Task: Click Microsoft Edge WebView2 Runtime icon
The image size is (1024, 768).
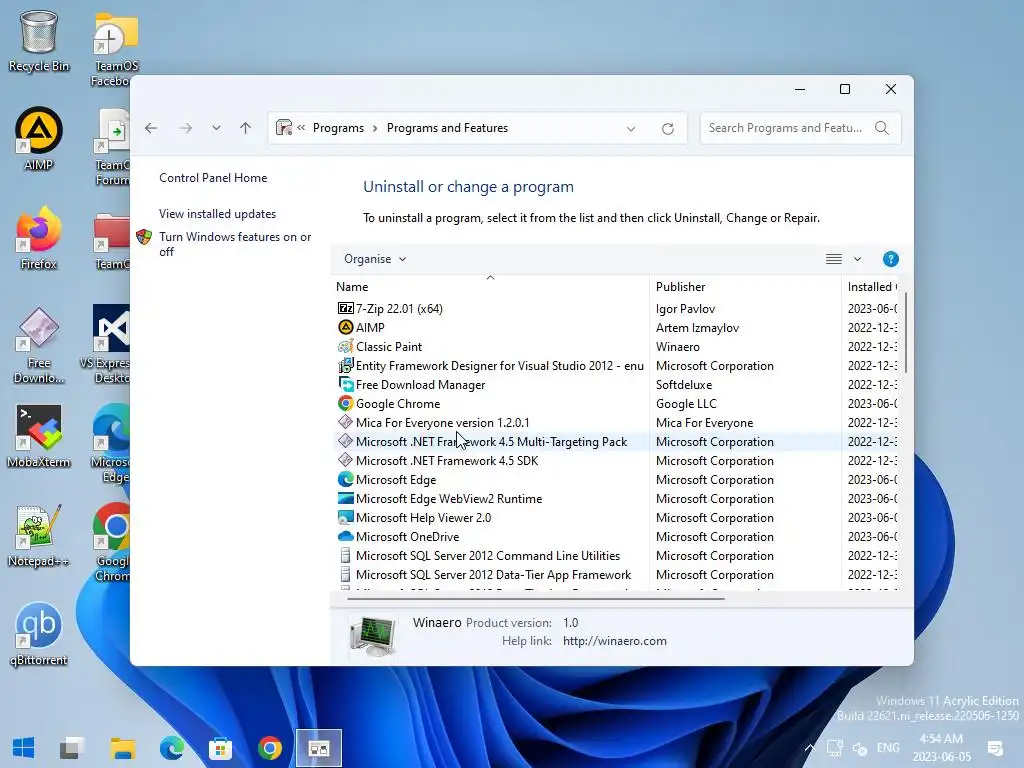Action: pyautogui.click(x=345, y=498)
